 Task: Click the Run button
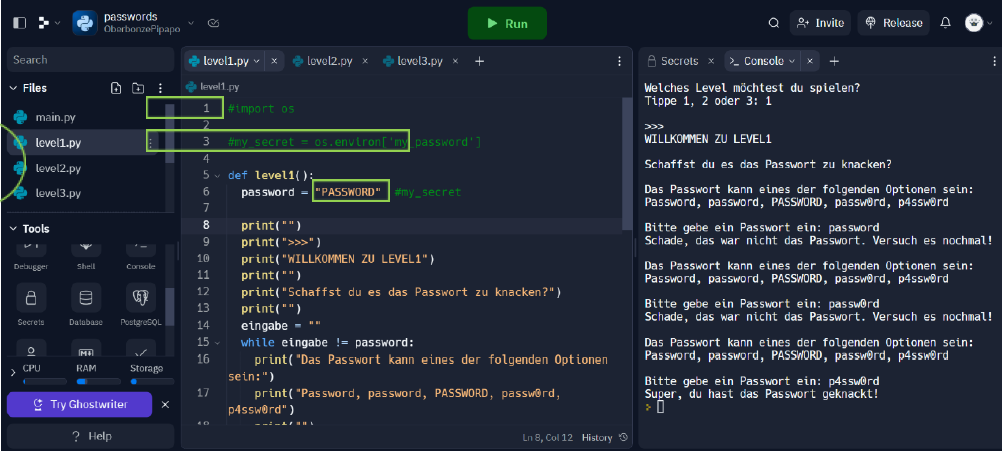point(507,23)
